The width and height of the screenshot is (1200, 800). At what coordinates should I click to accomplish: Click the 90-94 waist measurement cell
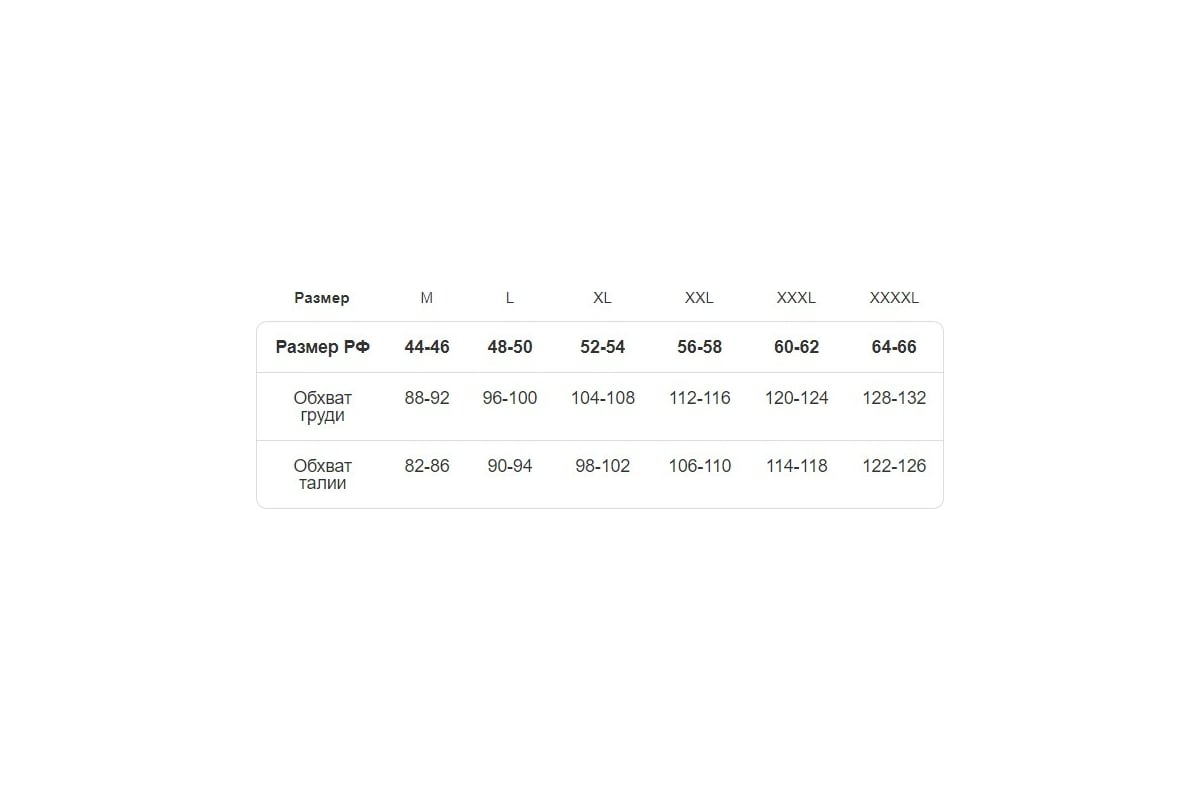pos(510,466)
